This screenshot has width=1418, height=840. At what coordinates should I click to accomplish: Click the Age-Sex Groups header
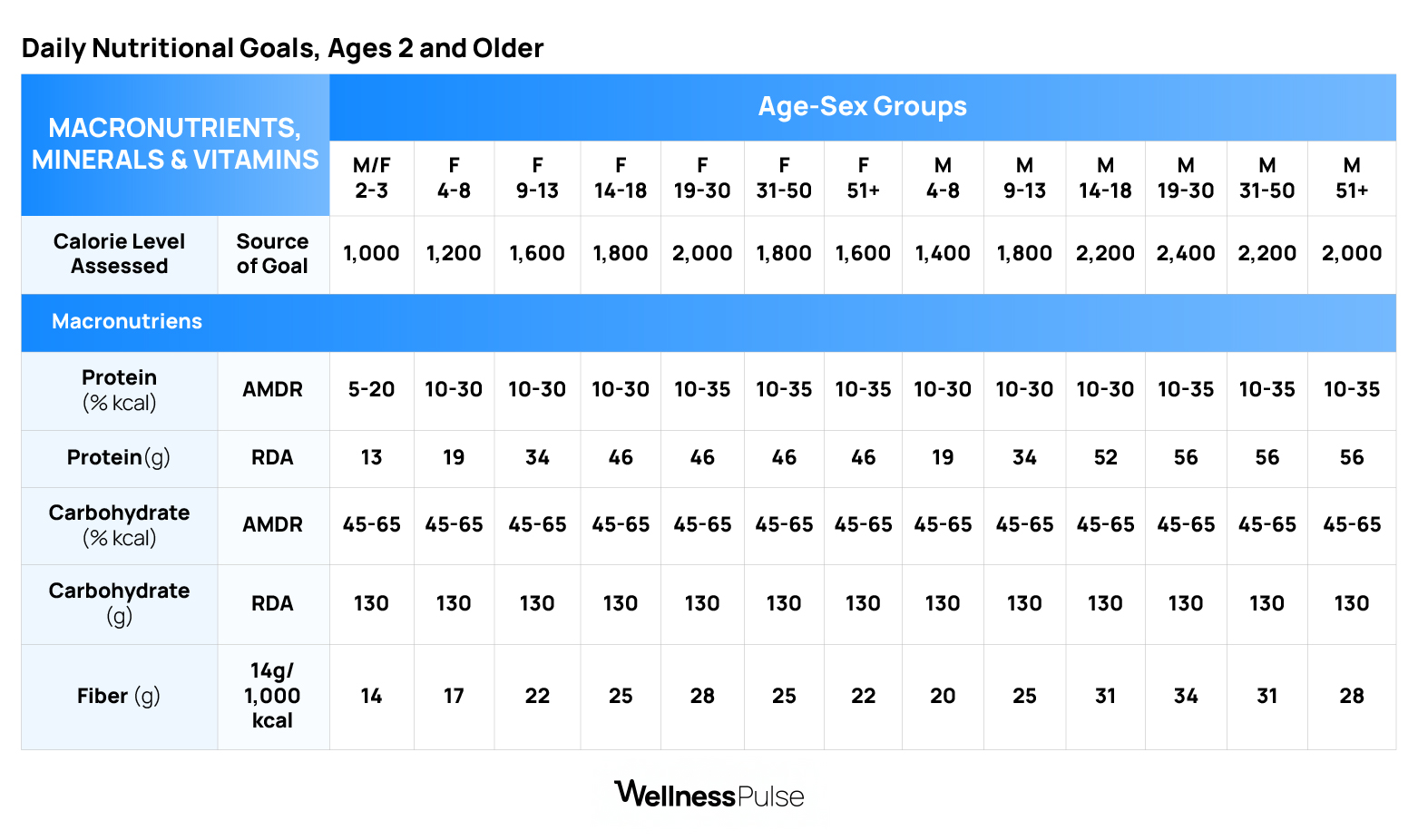pos(862,107)
